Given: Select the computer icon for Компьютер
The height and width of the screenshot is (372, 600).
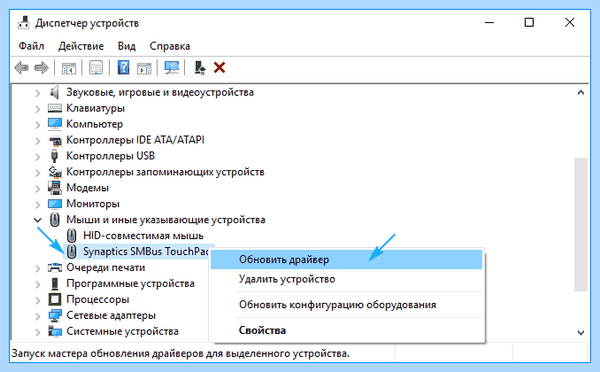Looking at the screenshot, I should (x=55, y=124).
